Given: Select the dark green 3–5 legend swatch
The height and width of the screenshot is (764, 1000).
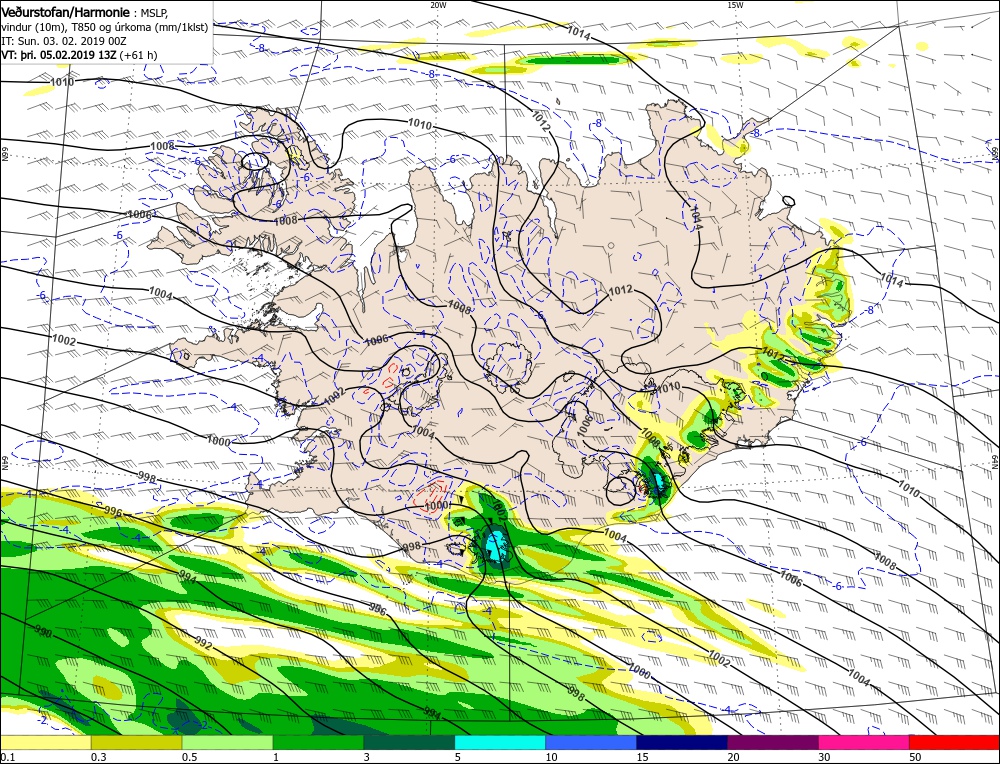Looking at the screenshot, I should click(x=409, y=742).
